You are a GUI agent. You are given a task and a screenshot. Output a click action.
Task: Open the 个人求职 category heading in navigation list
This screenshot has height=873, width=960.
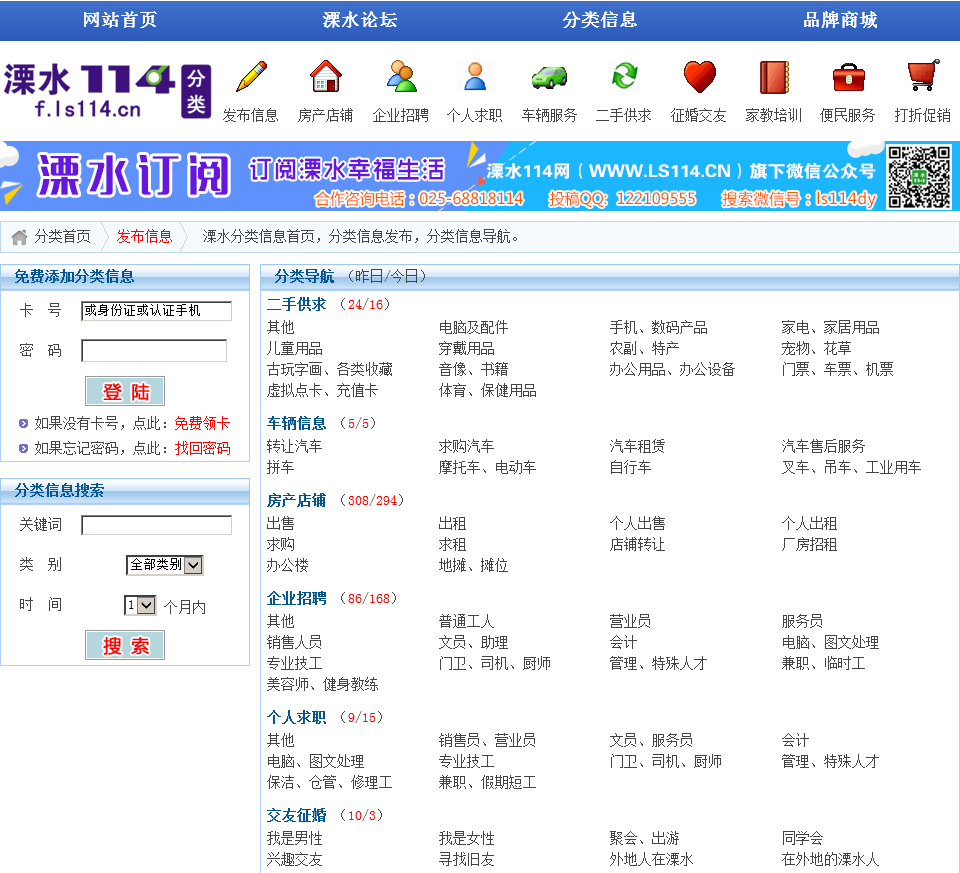pyautogui.click(x=297, y=717)
